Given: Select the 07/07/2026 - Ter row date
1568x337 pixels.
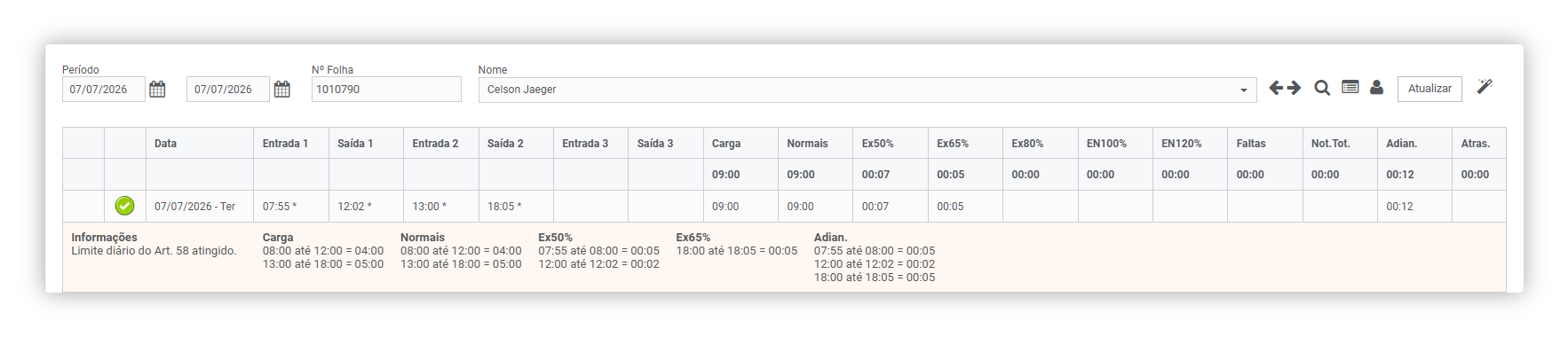Looking at the screenshot, I should 195,207.
